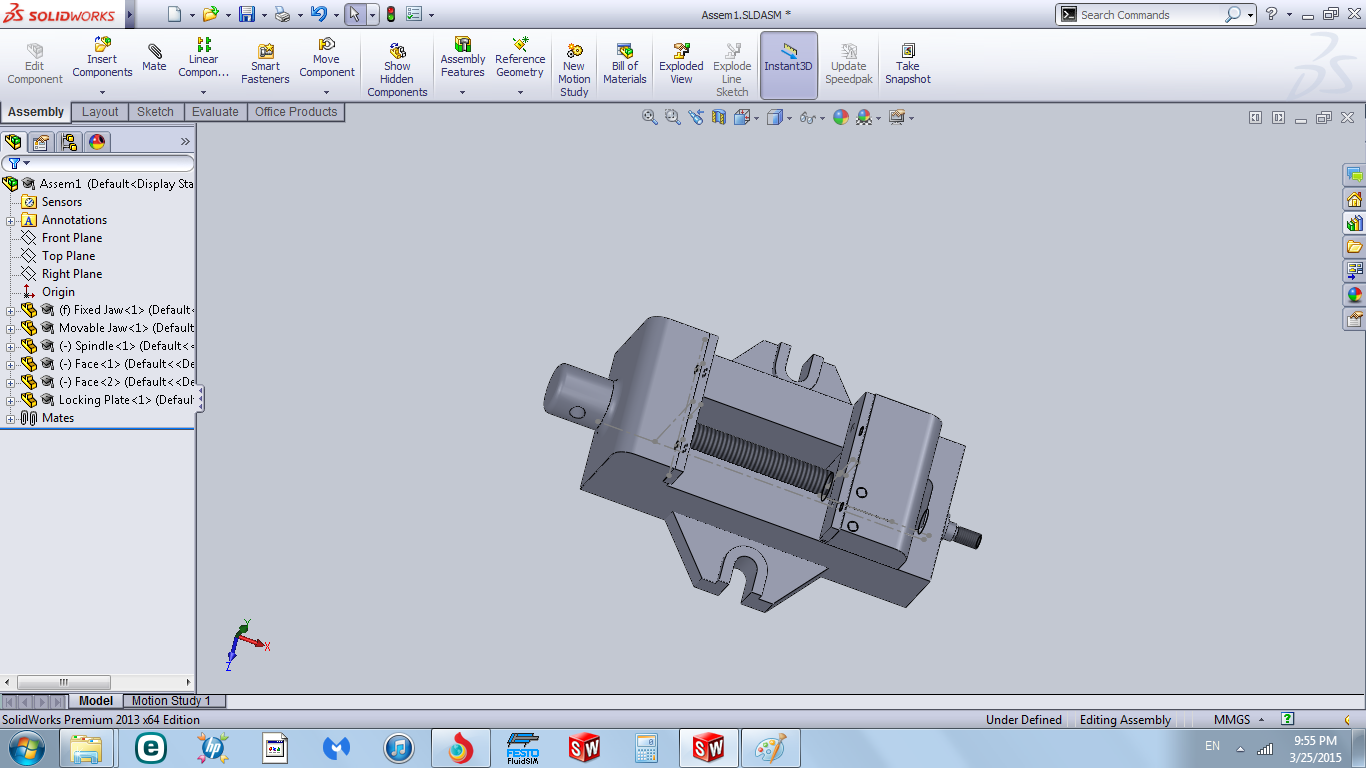The height and width of the screenshot is (768, 1366).
Task: Activate the Section View tool
Action: 719,117
